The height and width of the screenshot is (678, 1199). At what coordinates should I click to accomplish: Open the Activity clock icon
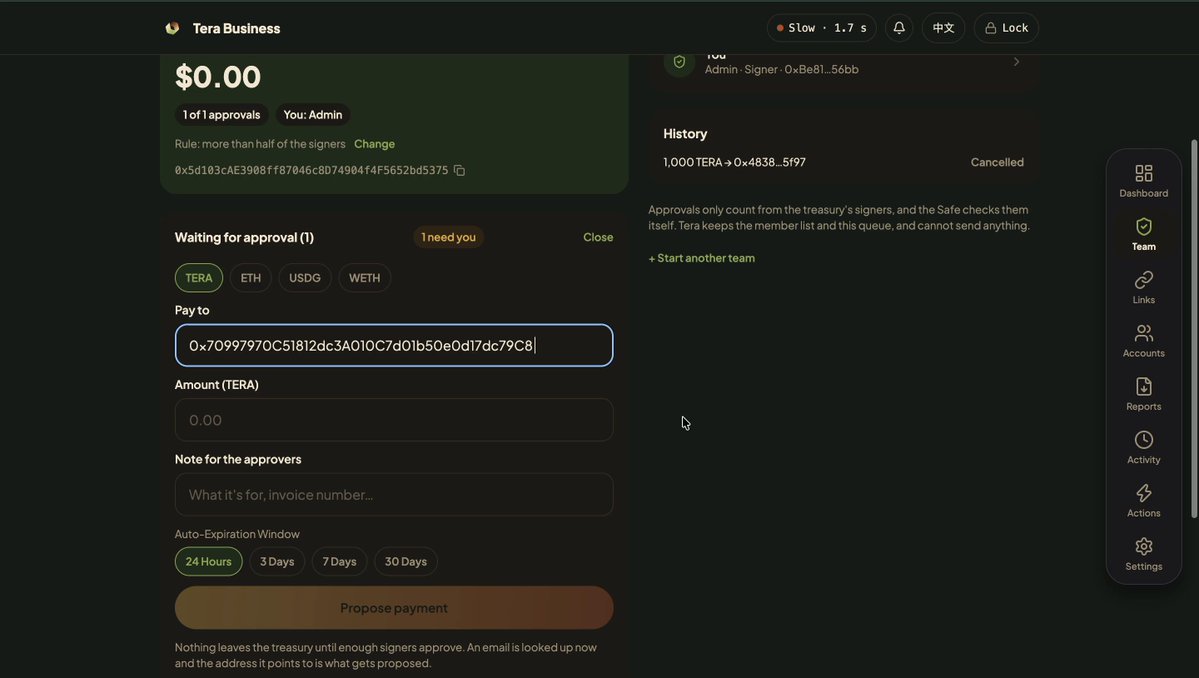1143,440
